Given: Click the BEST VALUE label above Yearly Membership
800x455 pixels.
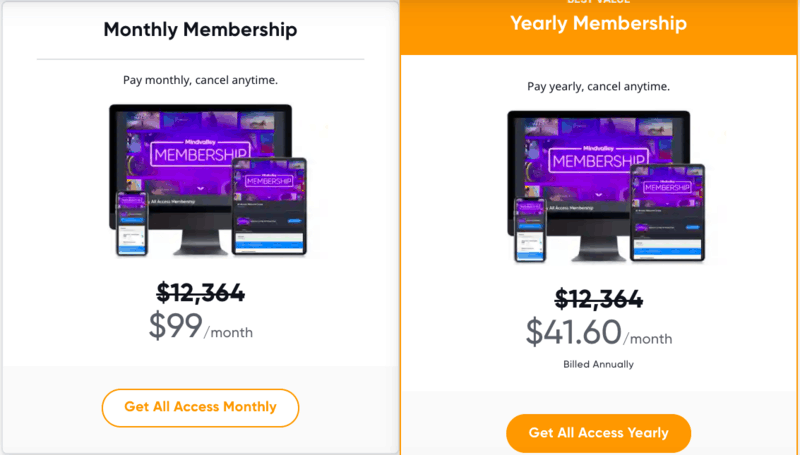Looking at the screenshot, I should (598, 3).
